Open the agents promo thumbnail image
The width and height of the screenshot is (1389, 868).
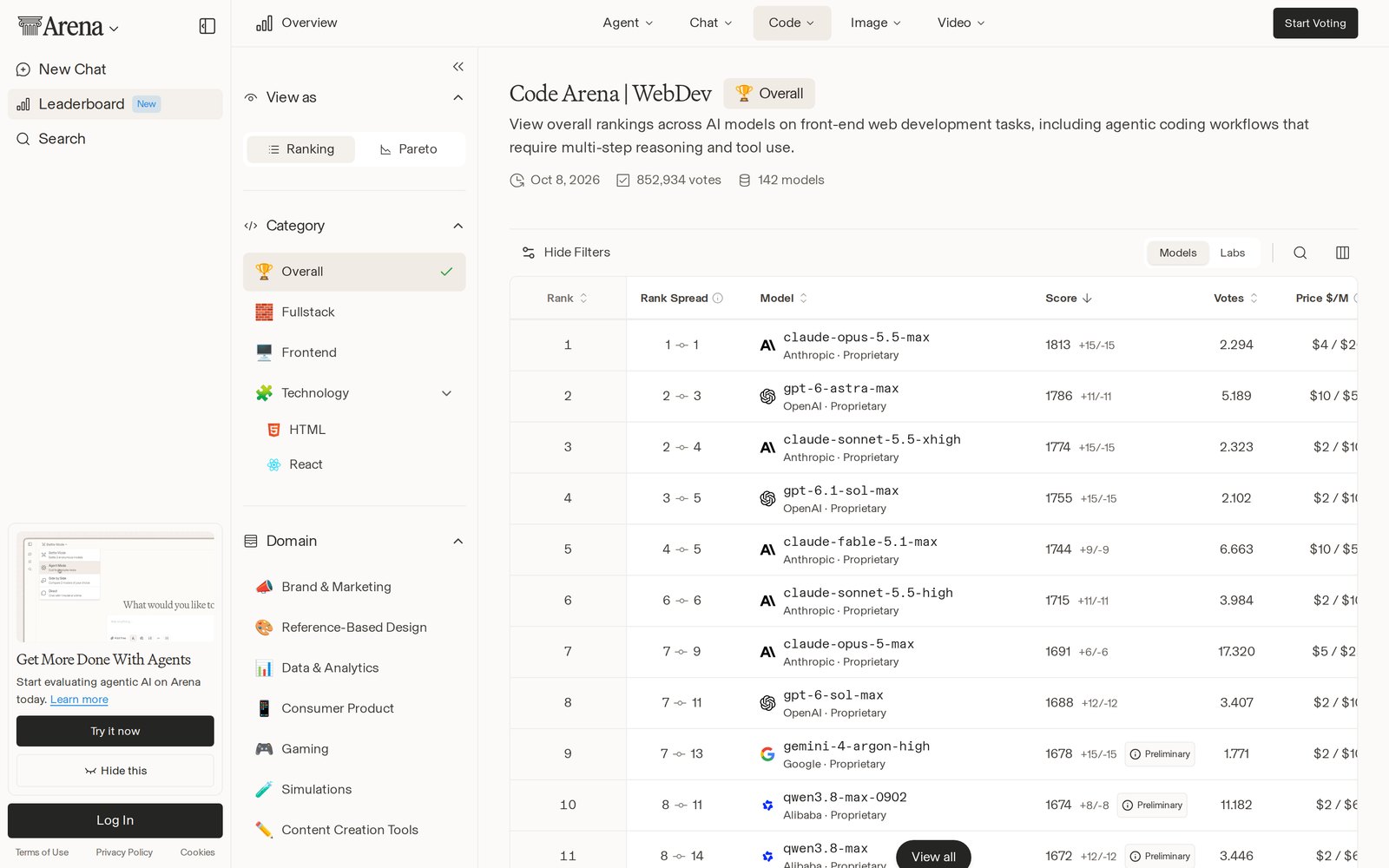[115, 587]
